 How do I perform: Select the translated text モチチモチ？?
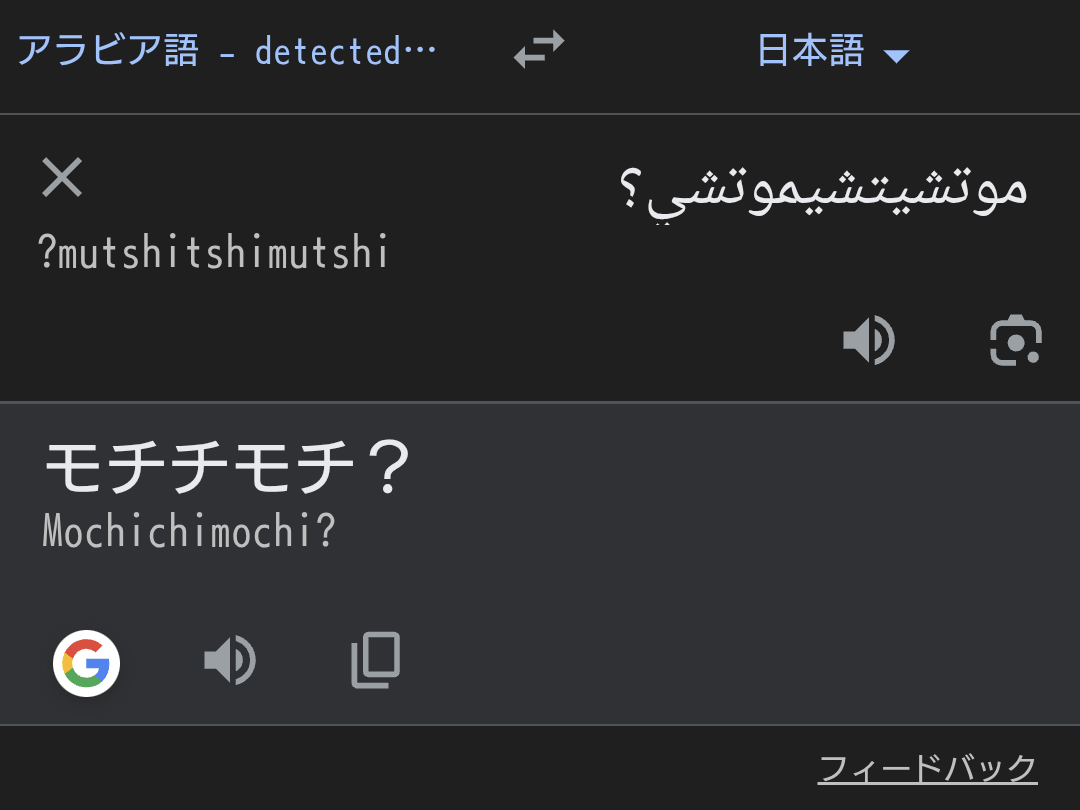coord(227,468)
